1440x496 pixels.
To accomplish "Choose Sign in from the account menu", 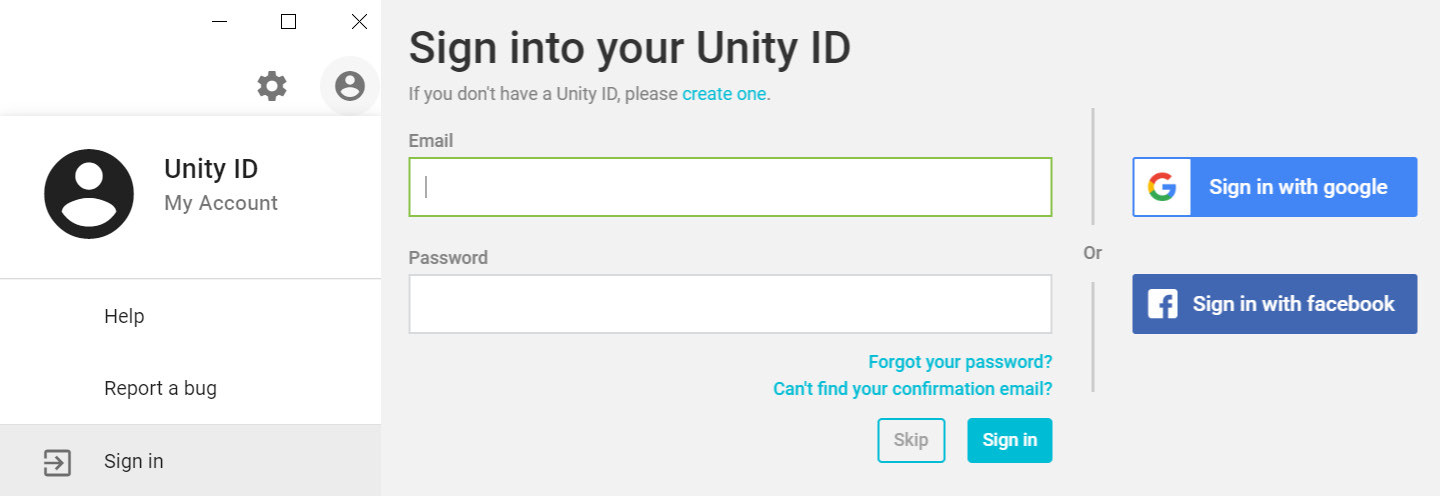I will (134, 461).
